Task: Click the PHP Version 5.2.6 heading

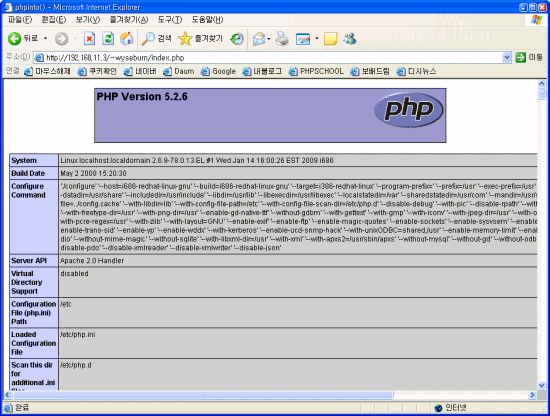Action: 142,96
